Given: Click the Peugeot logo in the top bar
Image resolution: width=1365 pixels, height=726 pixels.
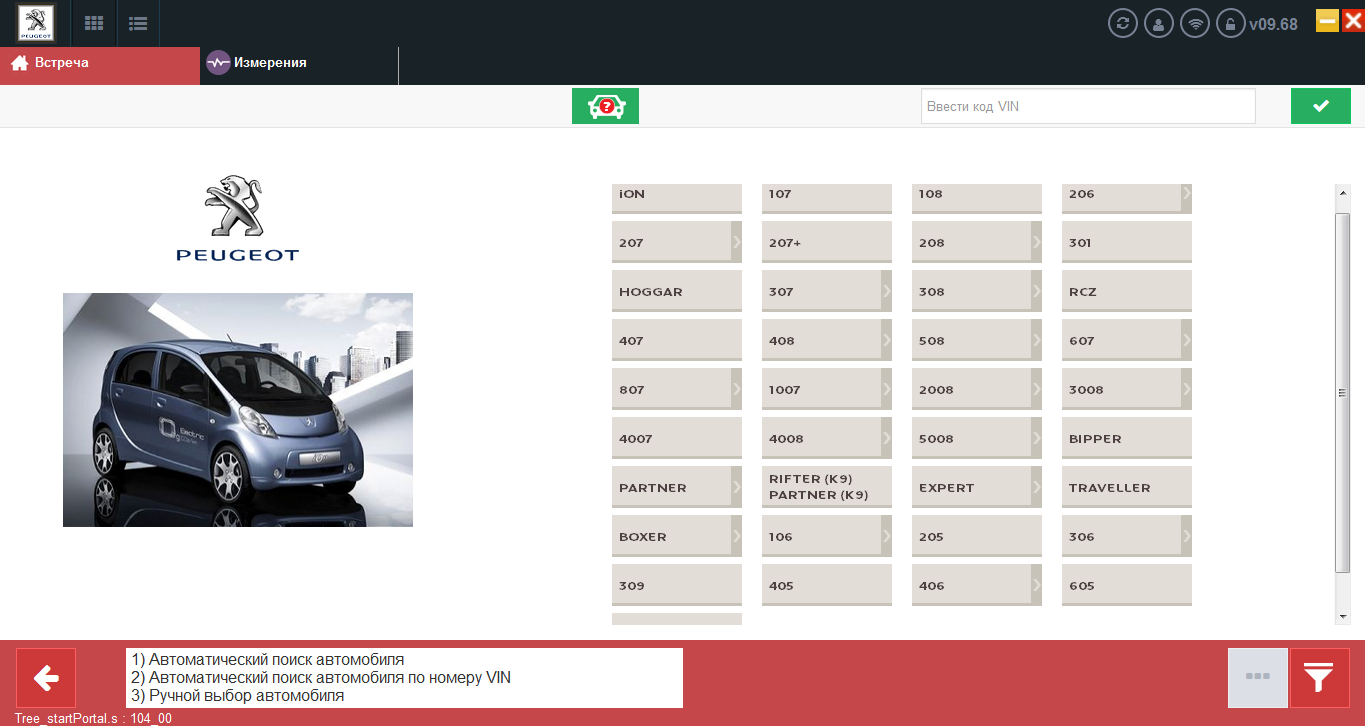Looking at the screenshot, I should (x=37, y=23).
